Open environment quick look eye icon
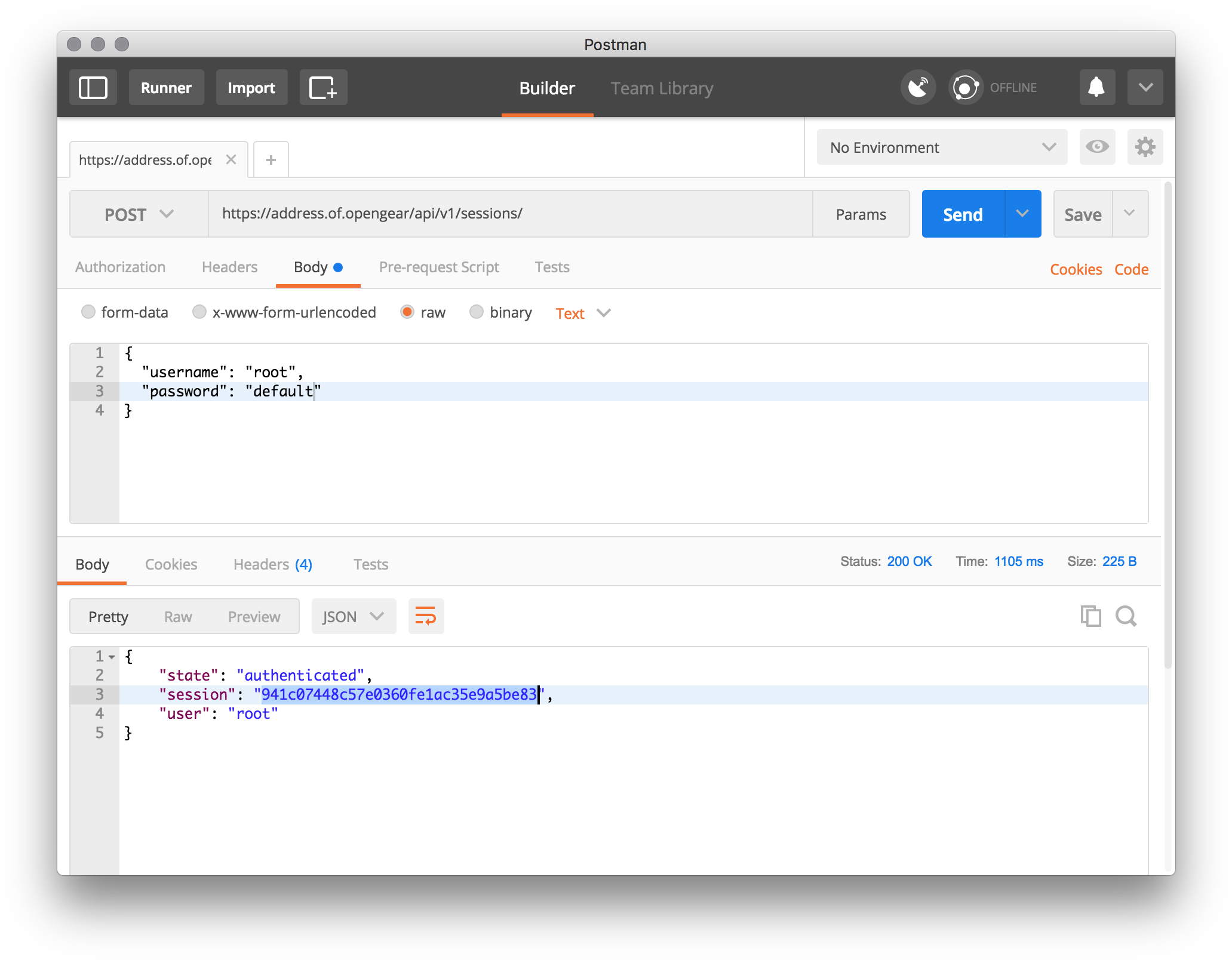This screenshot has height=963, width=1232. click(x=1097, y=147)
